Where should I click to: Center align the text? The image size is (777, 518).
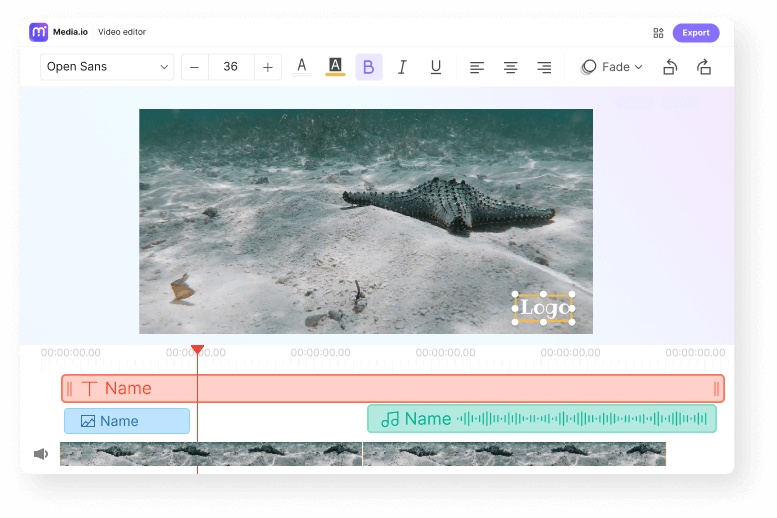tap(510, 67)
